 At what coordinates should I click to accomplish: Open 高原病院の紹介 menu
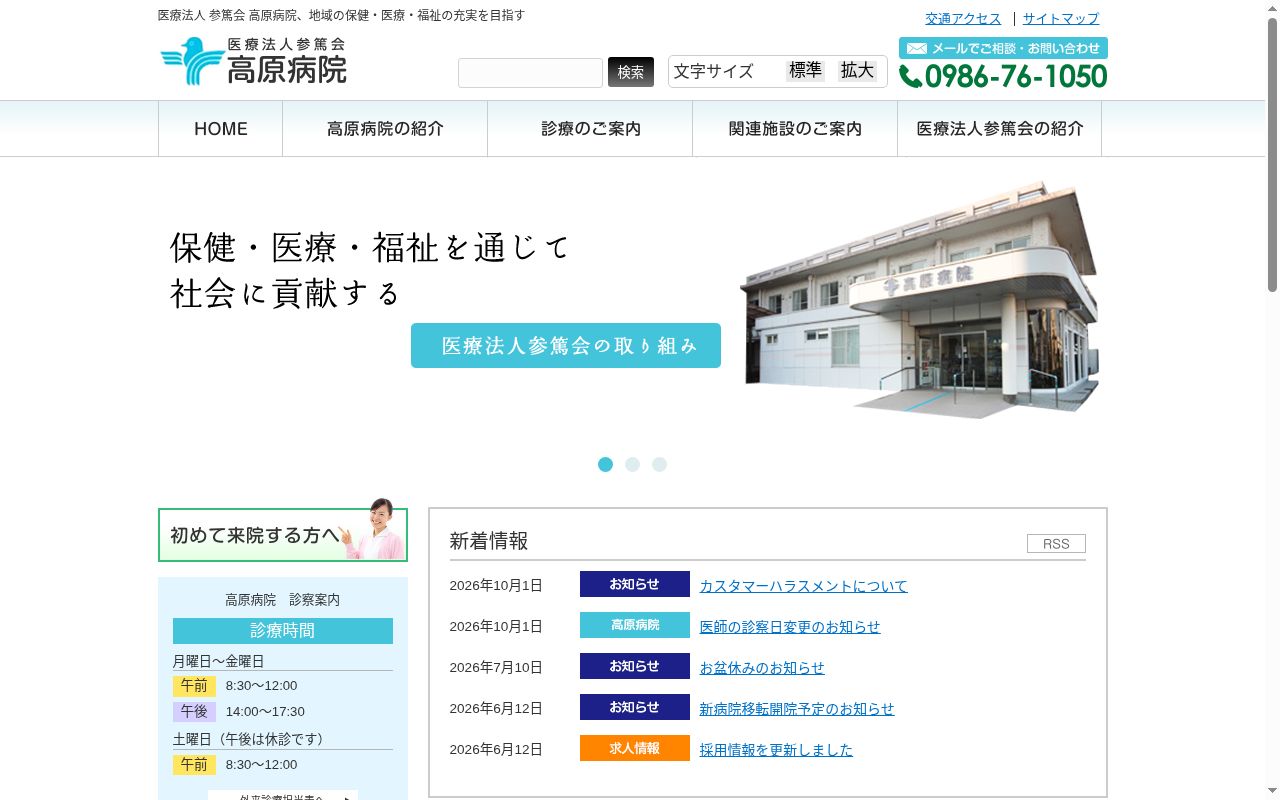pos(385,129)
